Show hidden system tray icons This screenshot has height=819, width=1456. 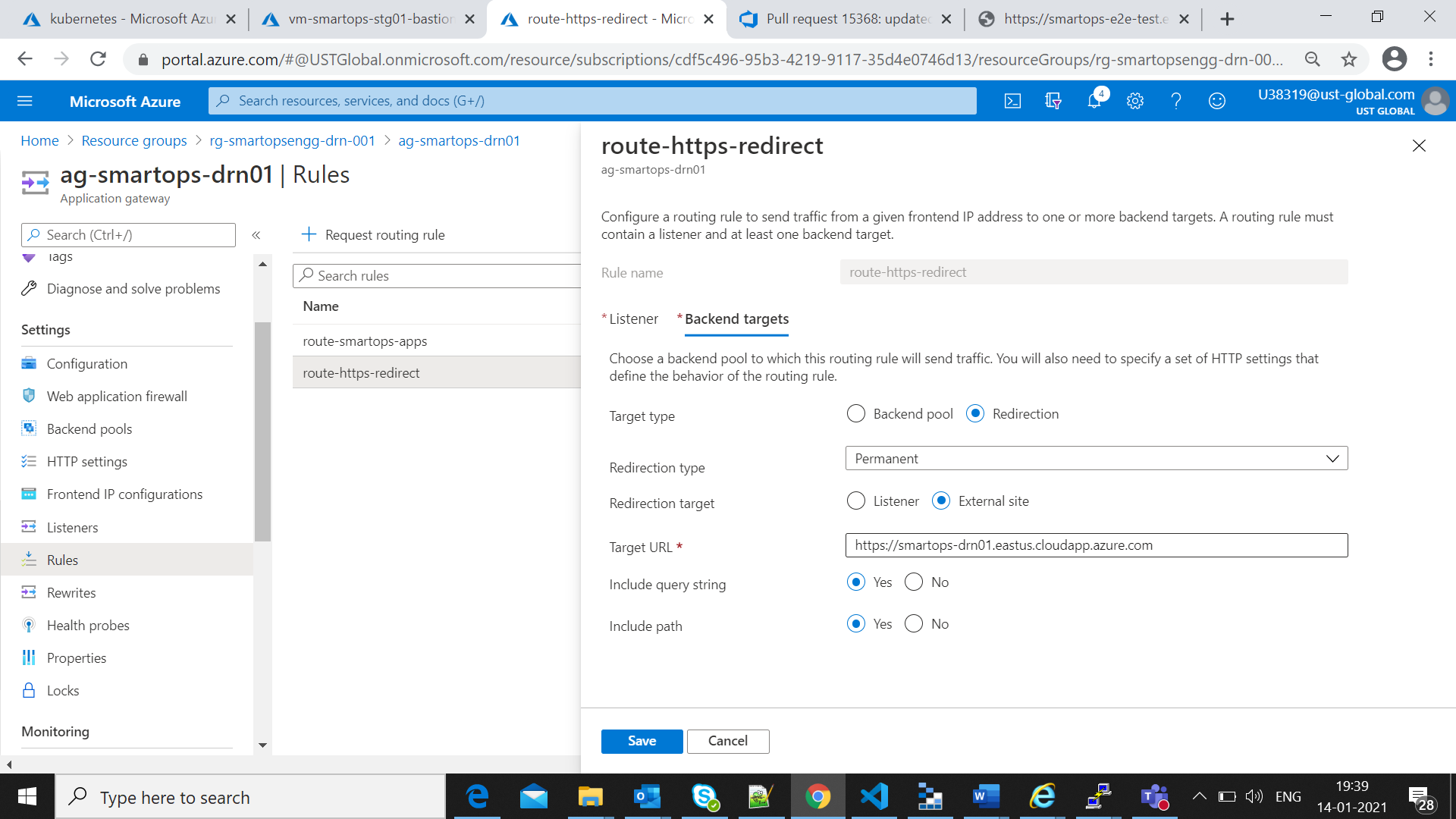tap(1199, 796)
